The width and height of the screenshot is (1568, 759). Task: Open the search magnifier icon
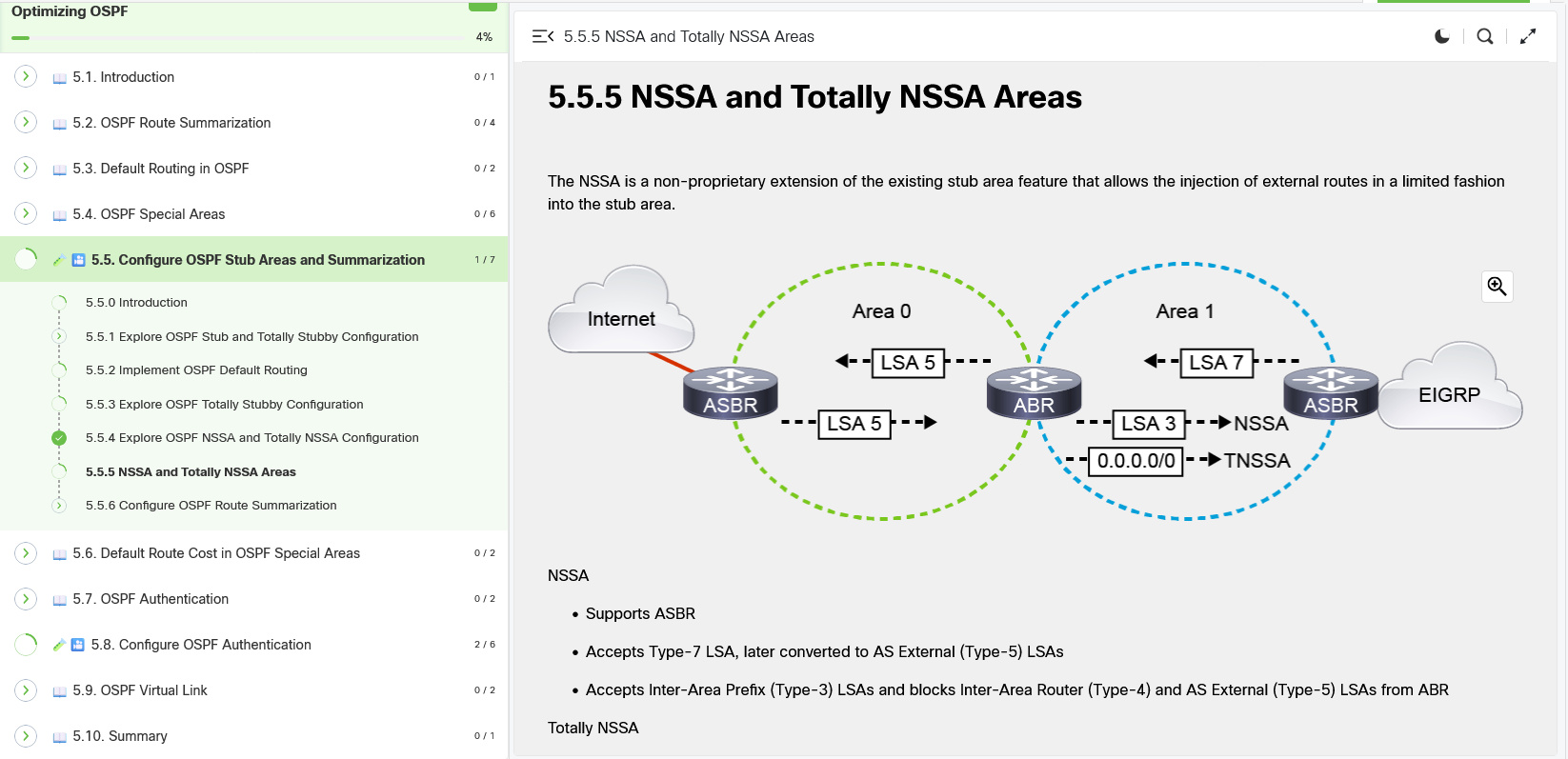pos(1484,36)
